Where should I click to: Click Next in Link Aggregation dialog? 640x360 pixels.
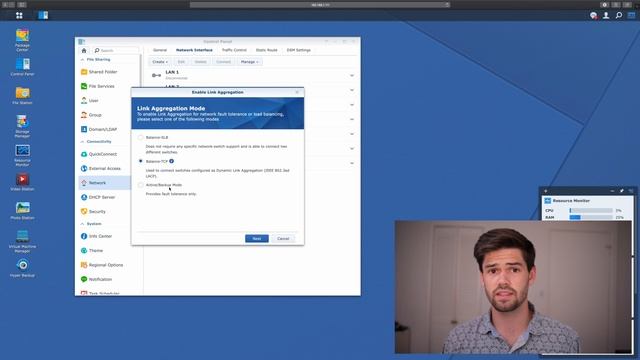(x=257, y=239)
